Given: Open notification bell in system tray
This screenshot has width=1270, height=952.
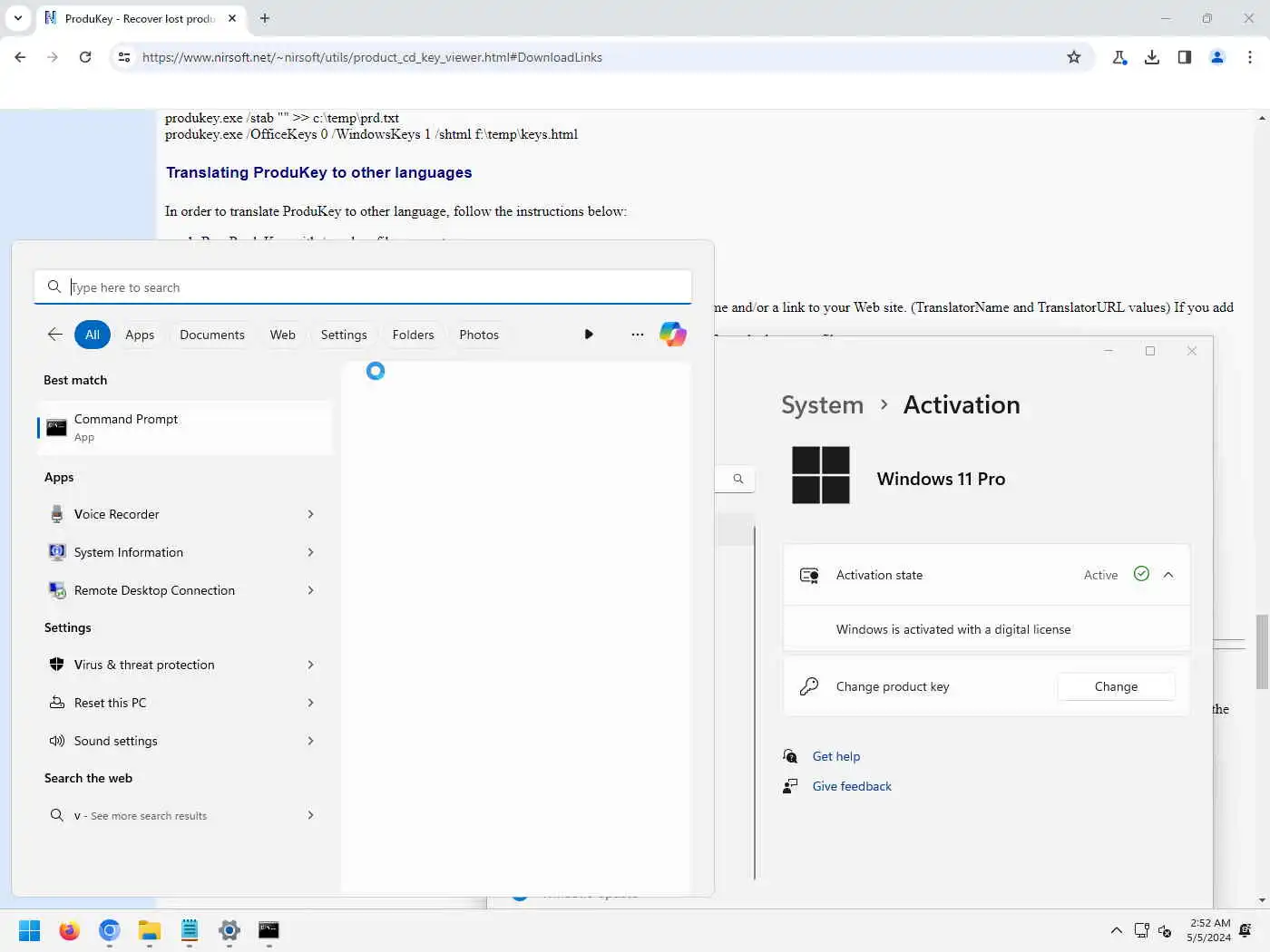Looking at the screenshot, I should (1246, 930).
